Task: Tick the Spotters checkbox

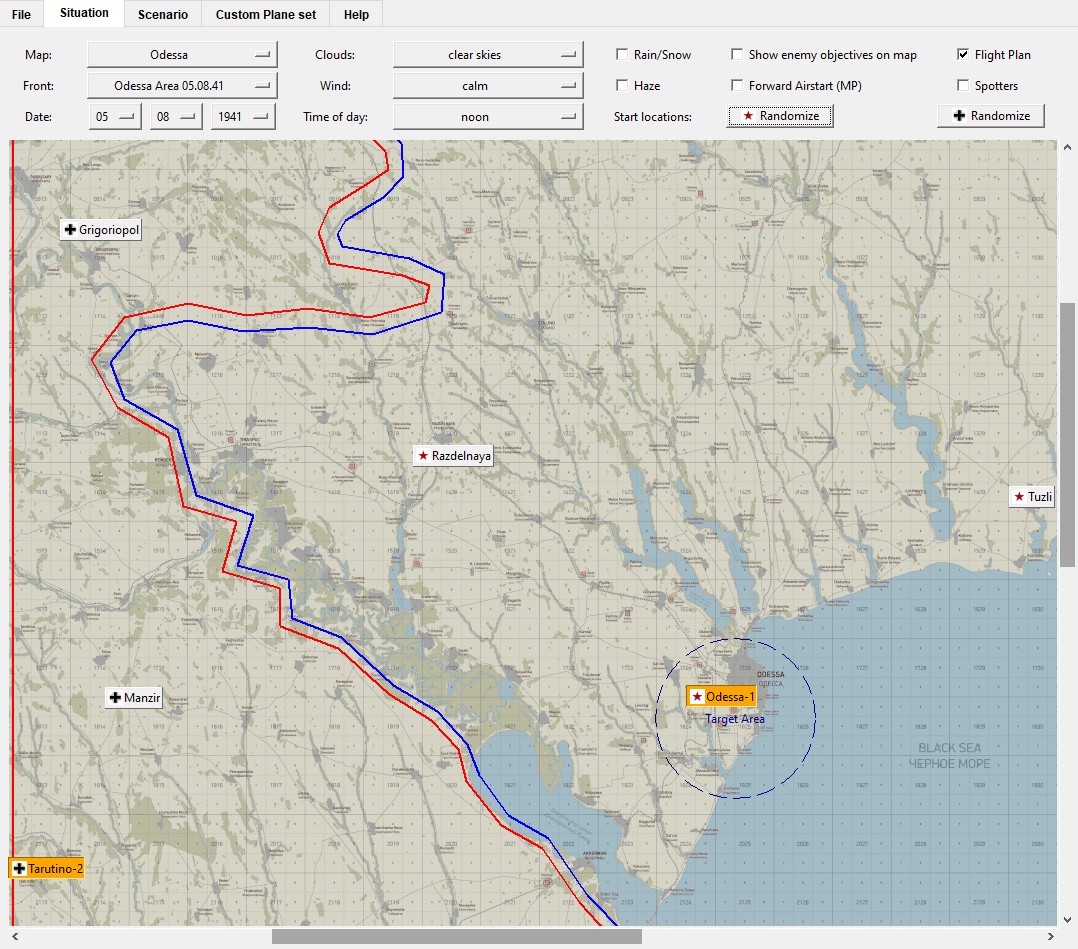Action: [x=963, y=85]
